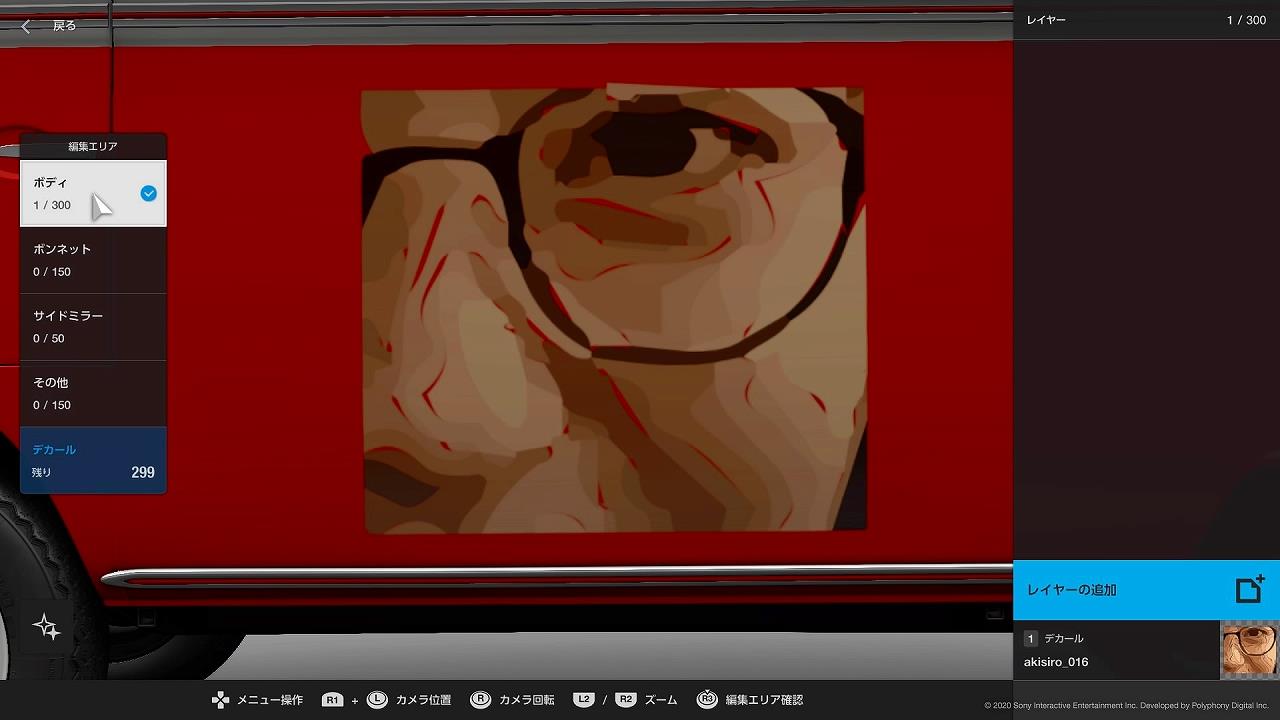1280x720 pixels.
Task: Click the 編集エリア panel title
Action: (x=93, y=146)
